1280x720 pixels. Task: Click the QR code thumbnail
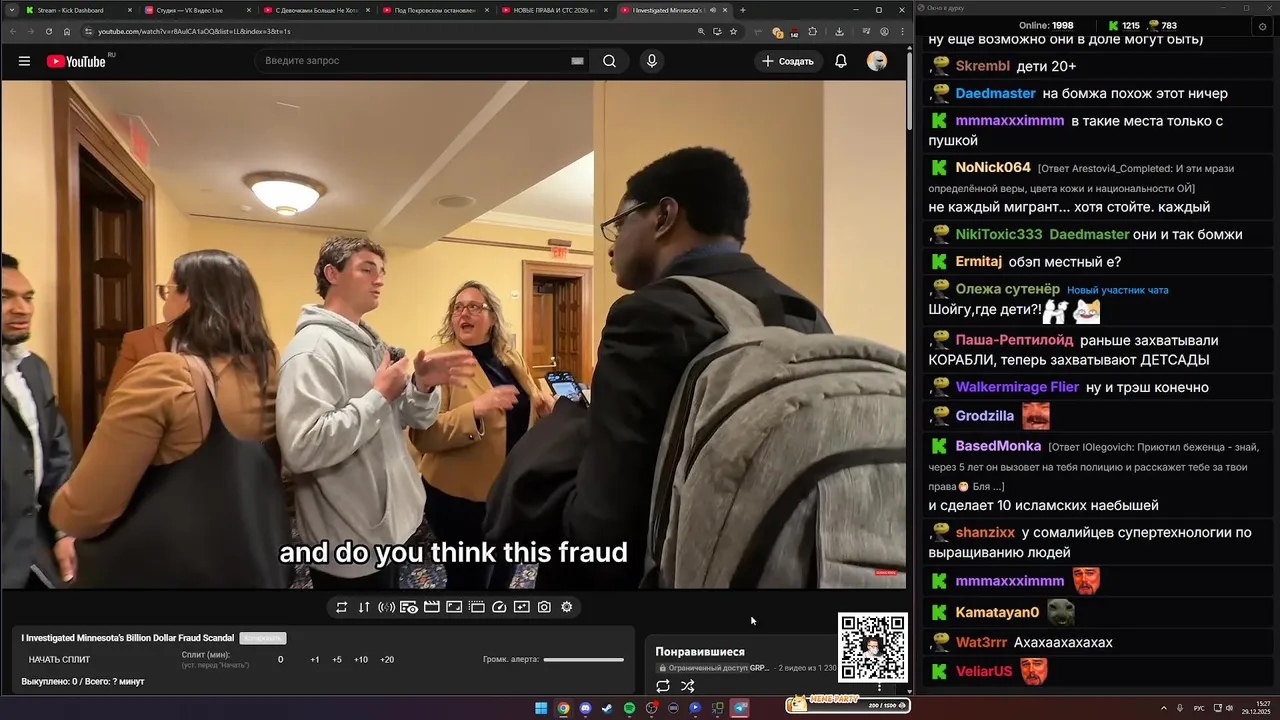[x=873, y=647]
